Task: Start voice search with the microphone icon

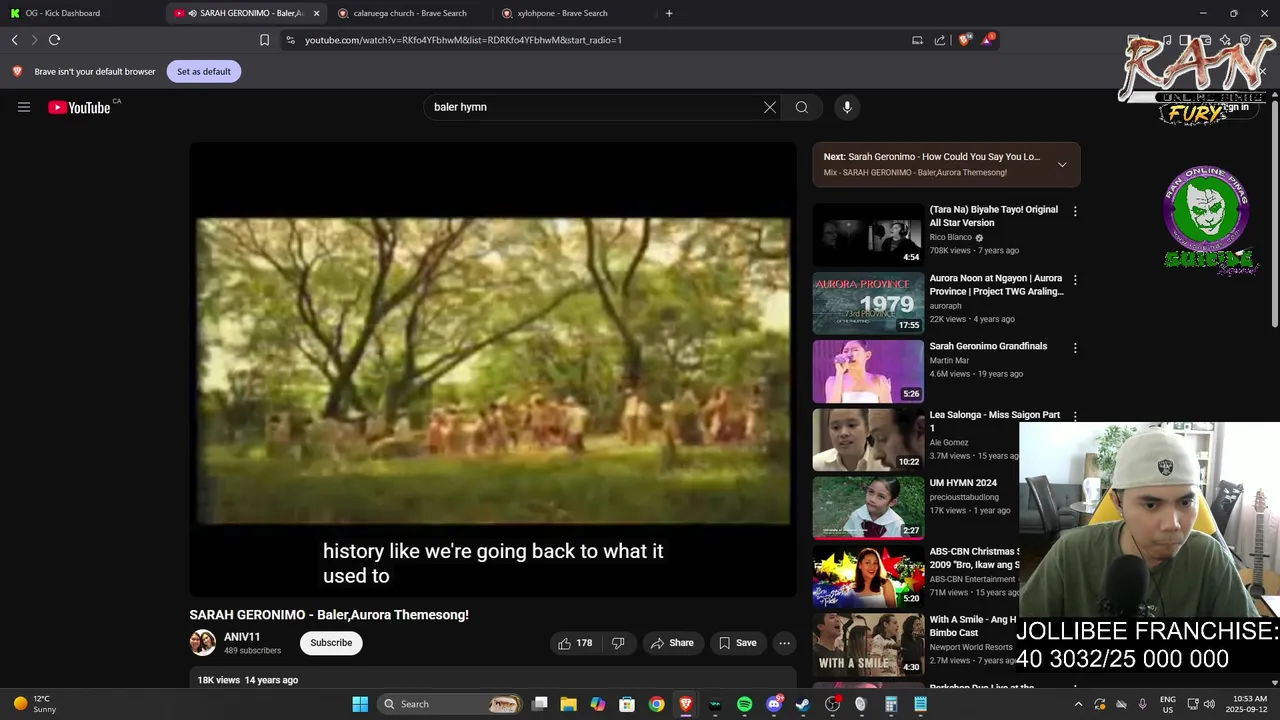Action: pyautogui.click(x=847, y=107)
